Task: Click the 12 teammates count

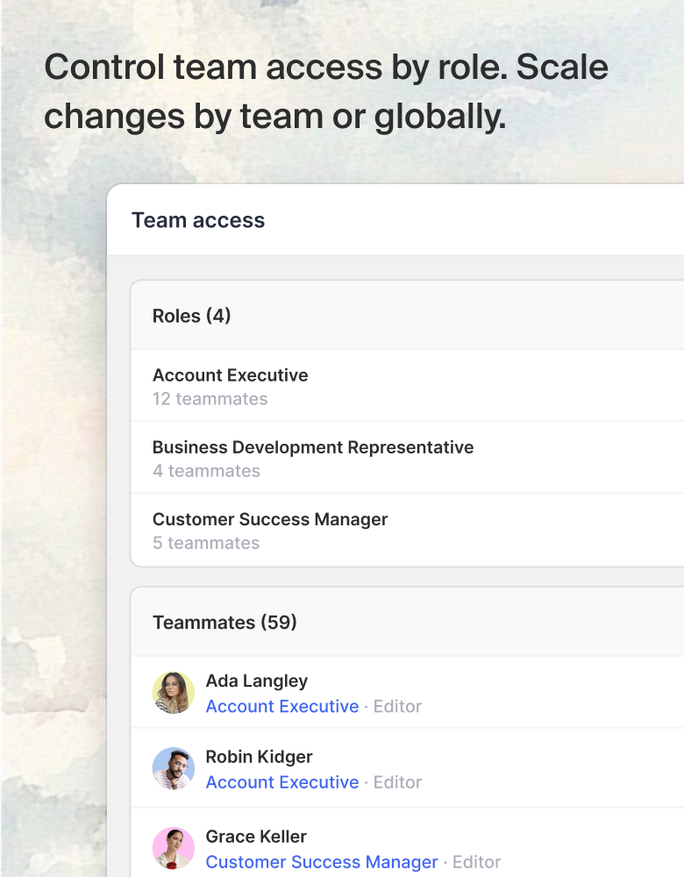Action: point(210,399)
